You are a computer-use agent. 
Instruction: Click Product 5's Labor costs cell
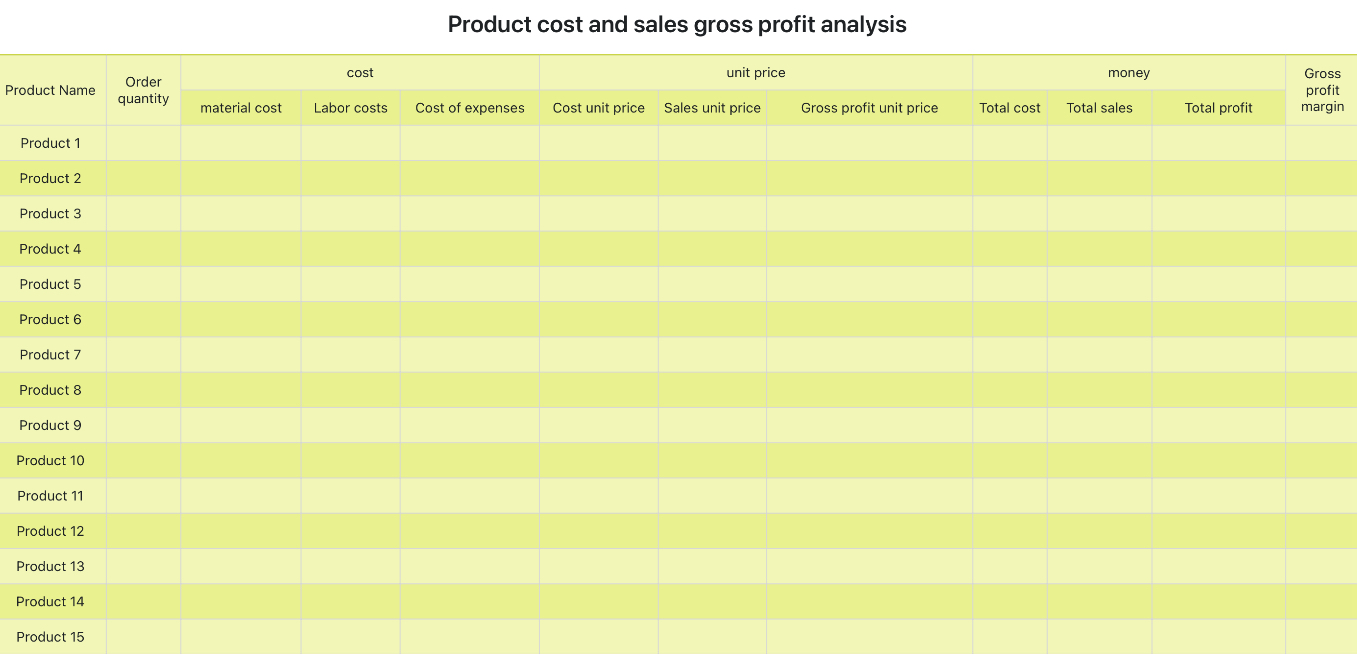click(350, 284)
